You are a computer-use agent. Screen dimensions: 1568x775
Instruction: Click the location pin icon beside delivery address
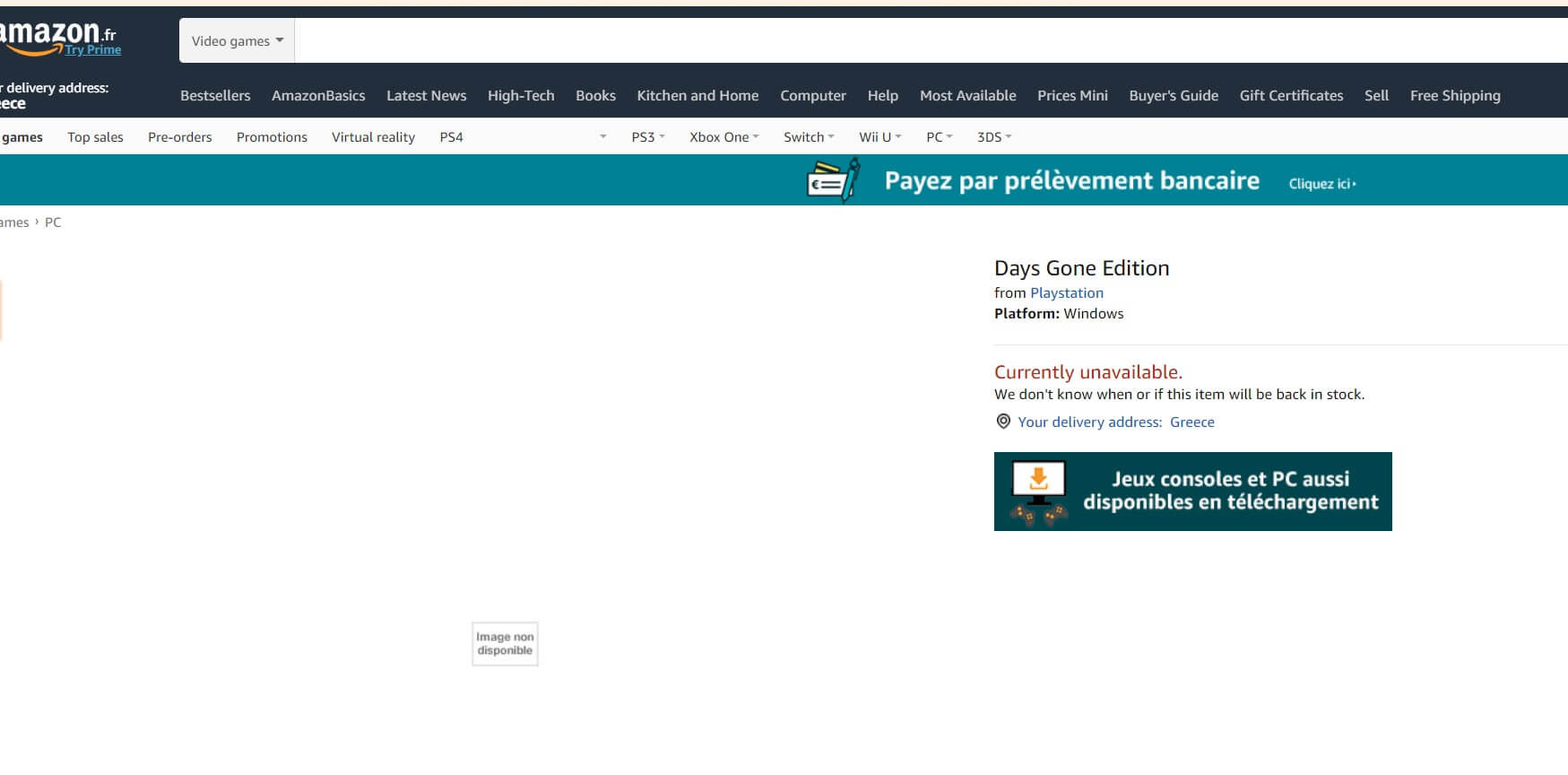coord(1003,422)
